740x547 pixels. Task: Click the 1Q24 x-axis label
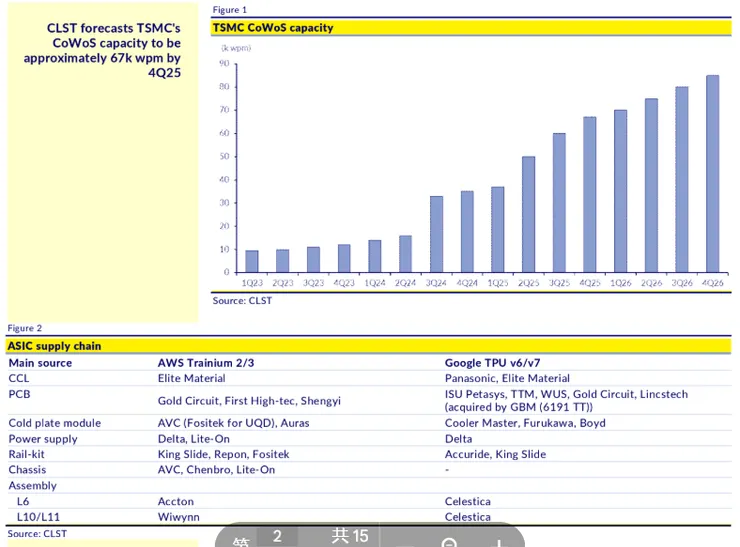coord(375,283)
